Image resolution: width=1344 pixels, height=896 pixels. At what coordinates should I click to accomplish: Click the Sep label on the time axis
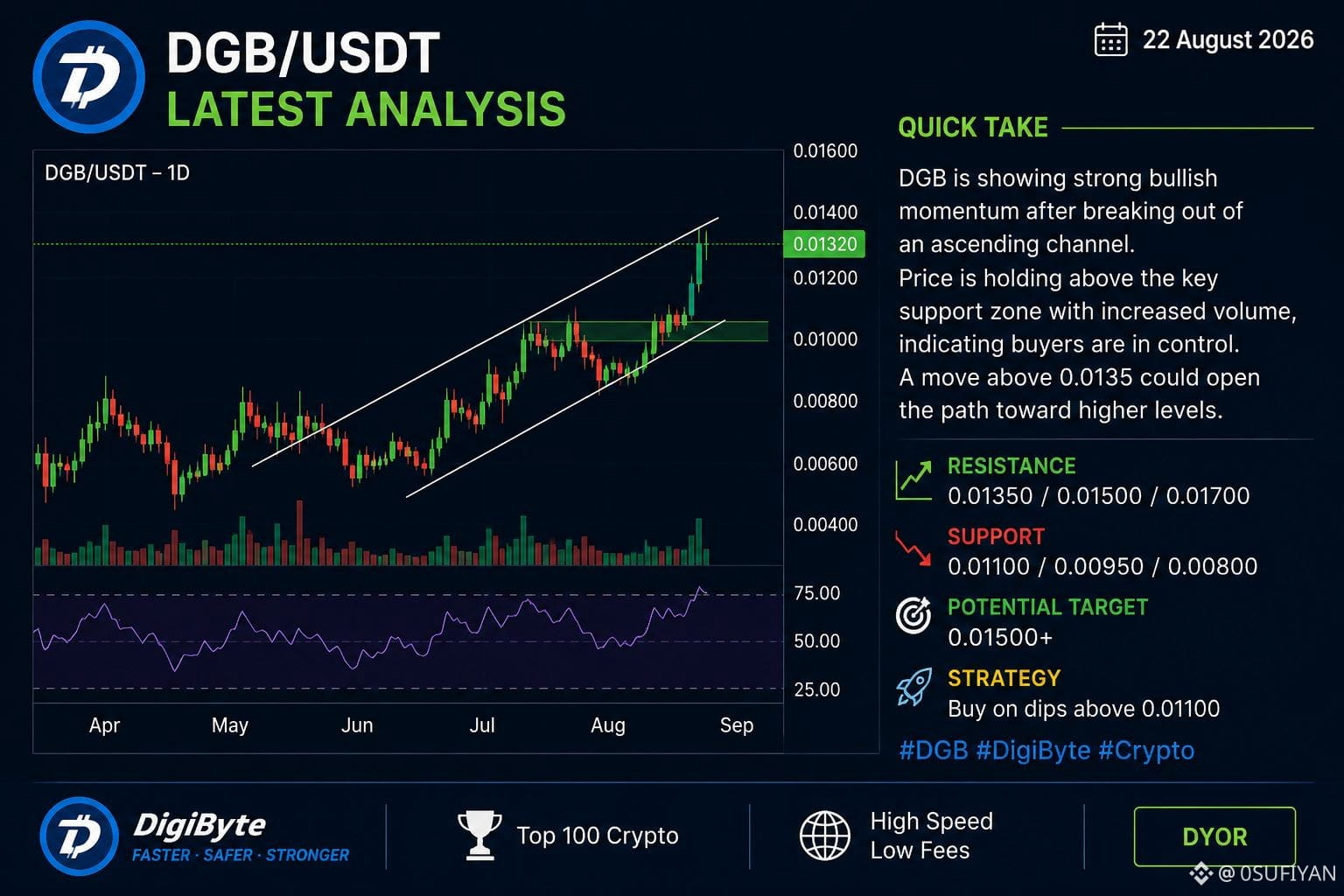737,725
